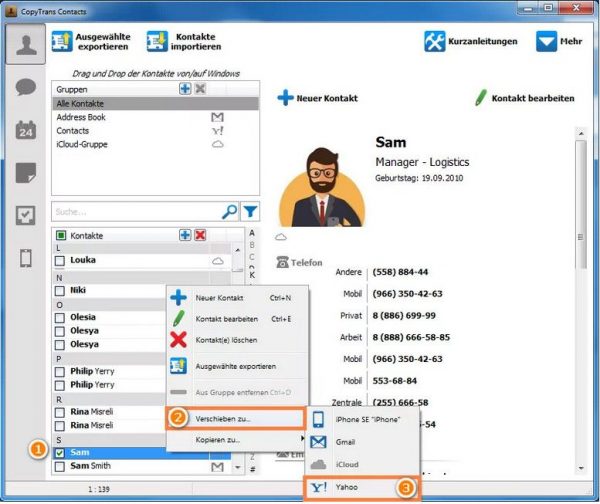The width and height of the screenshot is (600, 504).
Task: Click the magnifier search icon
Action: [230, 212]
